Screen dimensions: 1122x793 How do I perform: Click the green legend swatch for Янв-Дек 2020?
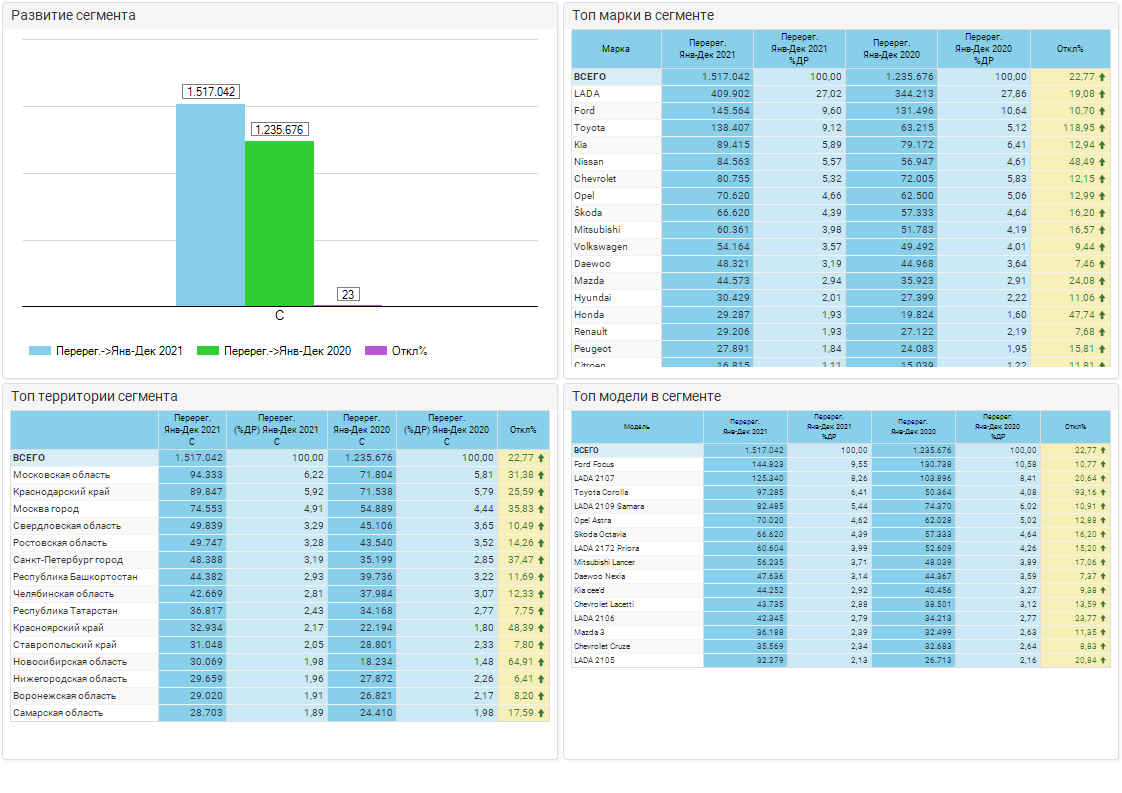point(208,351)
